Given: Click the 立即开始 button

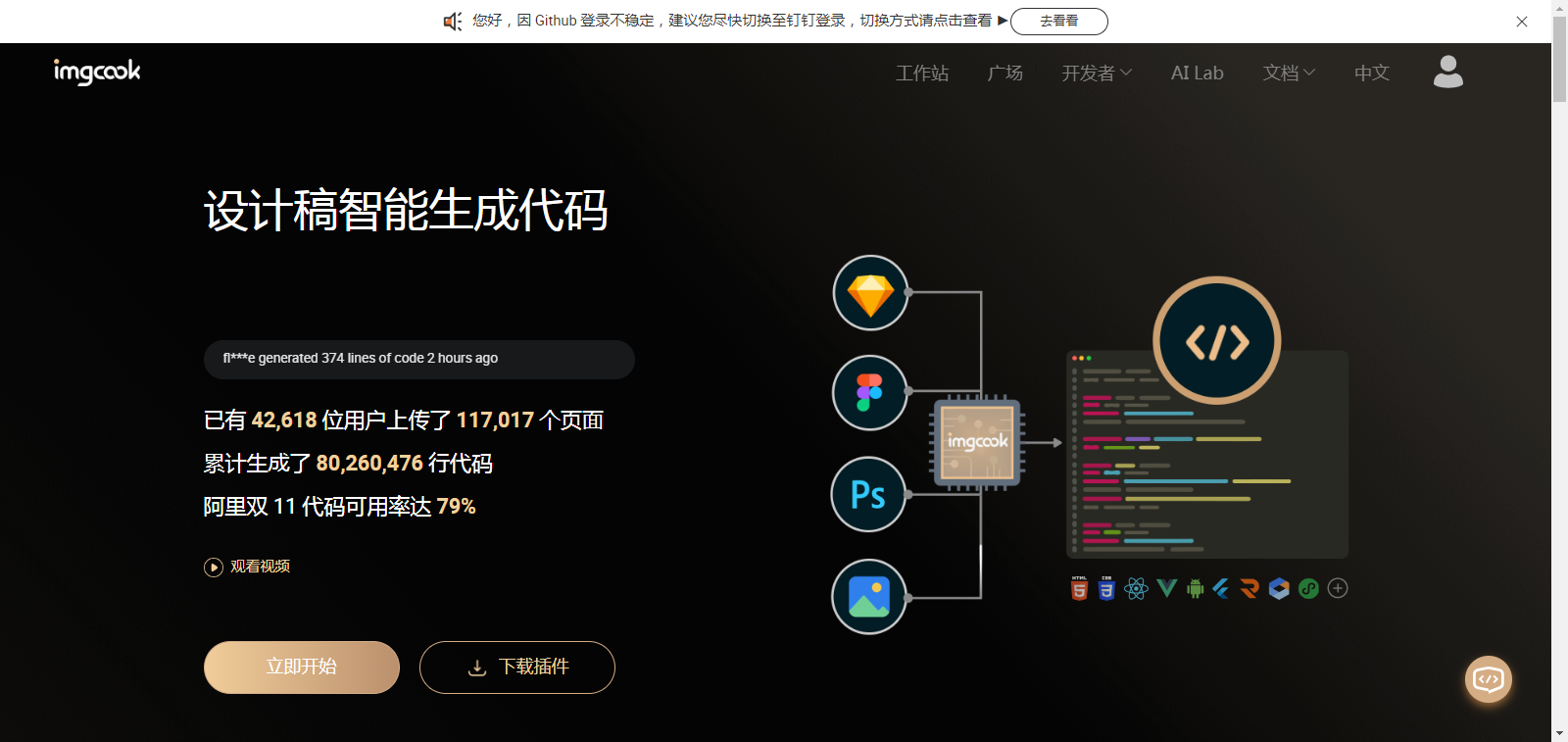Looking at the screenshot, I should pos(302,668).
